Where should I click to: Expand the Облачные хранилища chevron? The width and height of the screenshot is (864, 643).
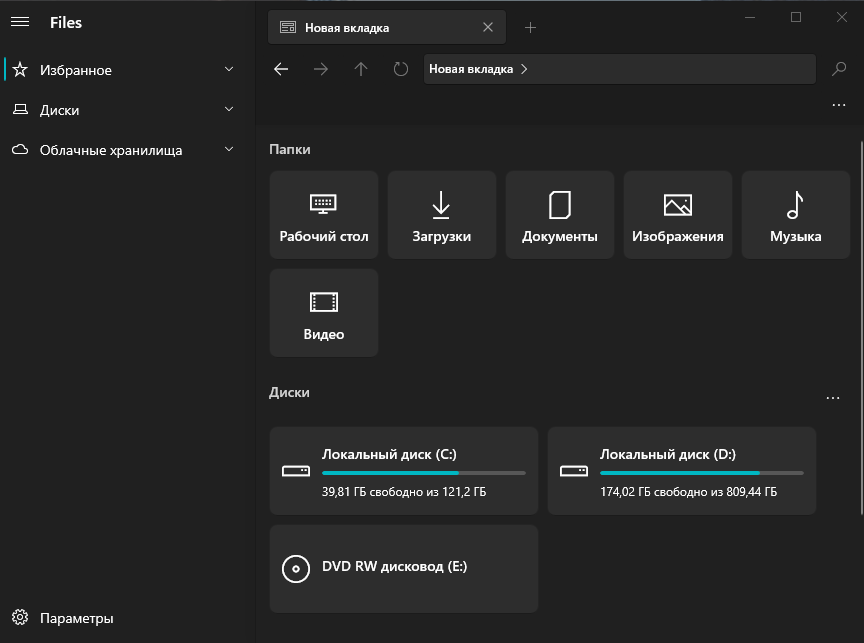coord(229,149)
